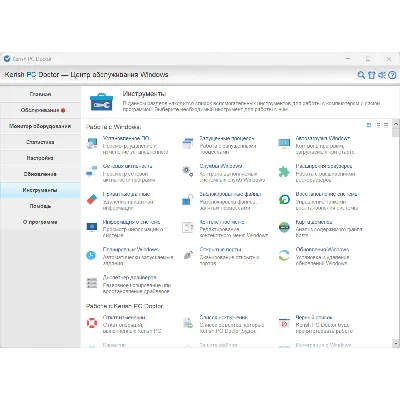
Task: Open the padlock locked files icon
Action: click(188, 199)
